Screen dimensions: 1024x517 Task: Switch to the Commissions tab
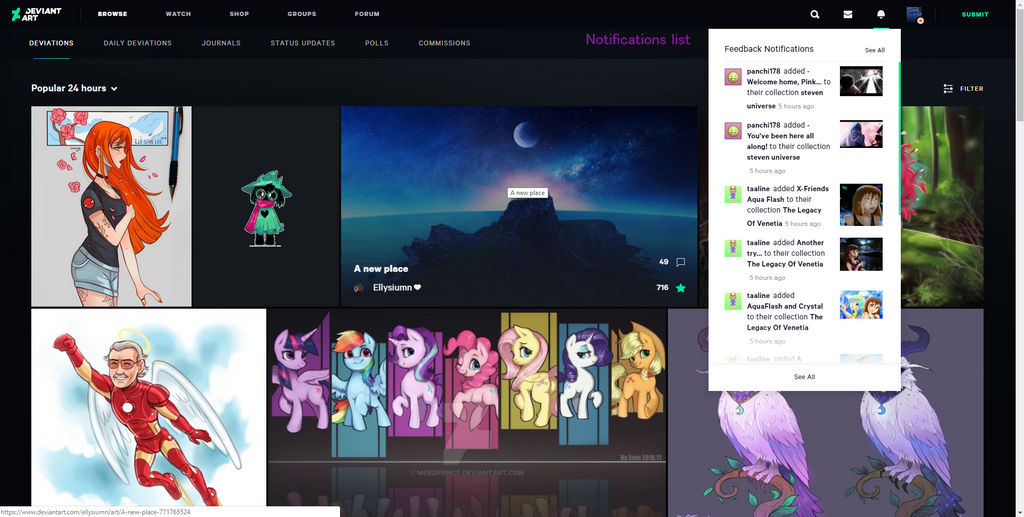pos(444,43)
